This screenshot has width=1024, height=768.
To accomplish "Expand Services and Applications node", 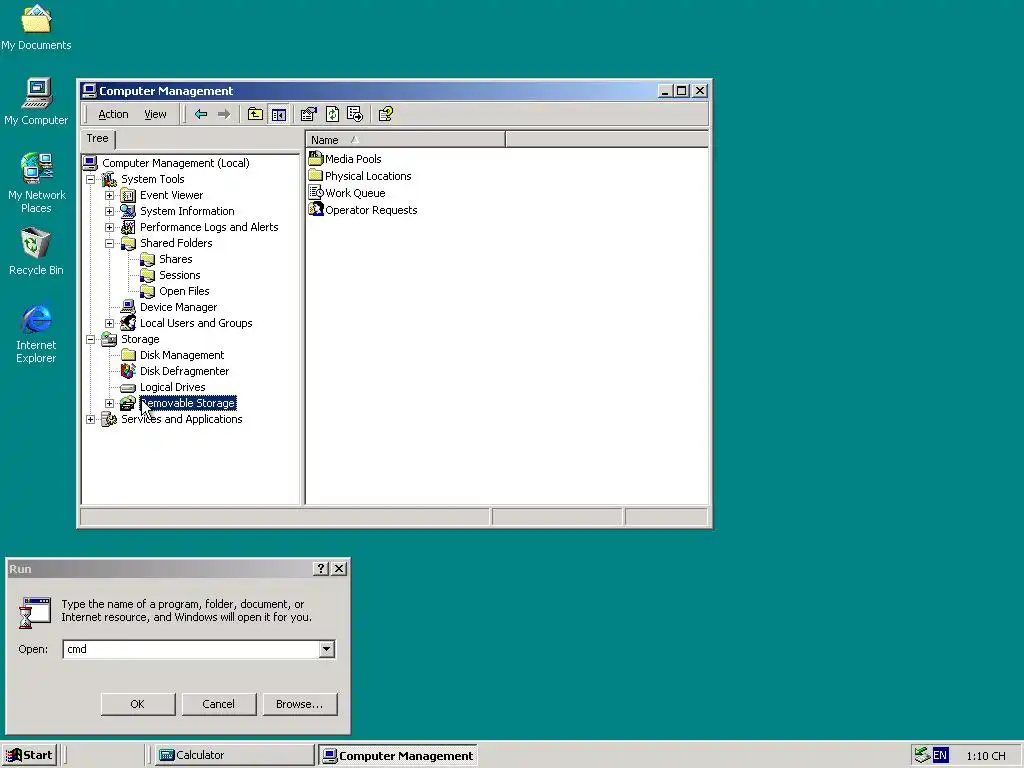I will pyautogui.click(x=91, y=419).
